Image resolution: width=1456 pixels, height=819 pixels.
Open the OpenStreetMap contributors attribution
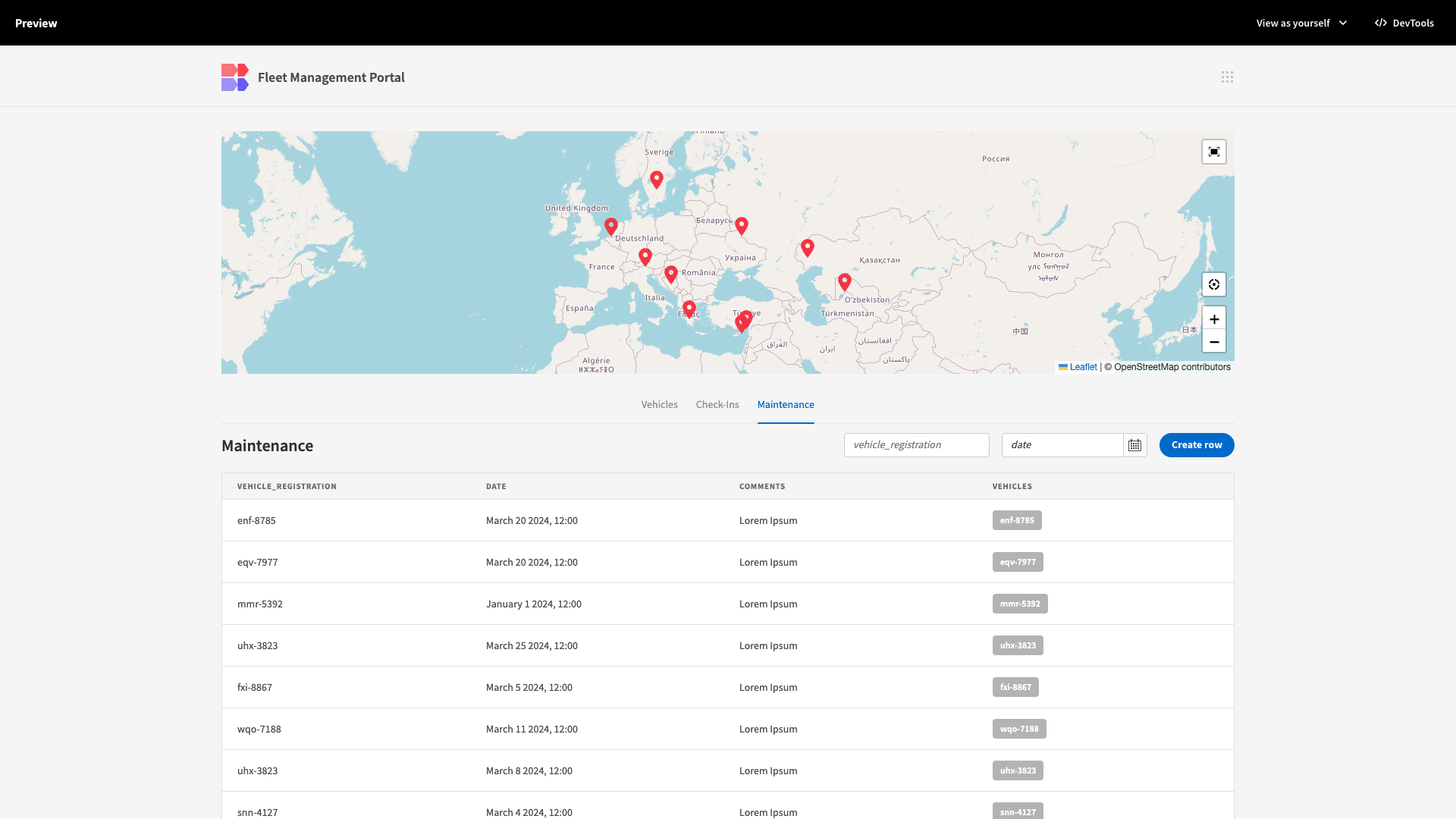(1172, 367)
